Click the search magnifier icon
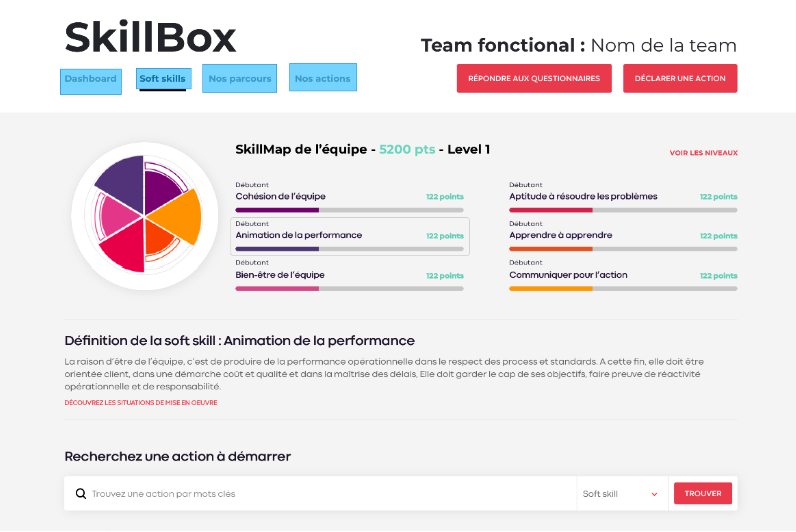 click(x=81, y=493)
